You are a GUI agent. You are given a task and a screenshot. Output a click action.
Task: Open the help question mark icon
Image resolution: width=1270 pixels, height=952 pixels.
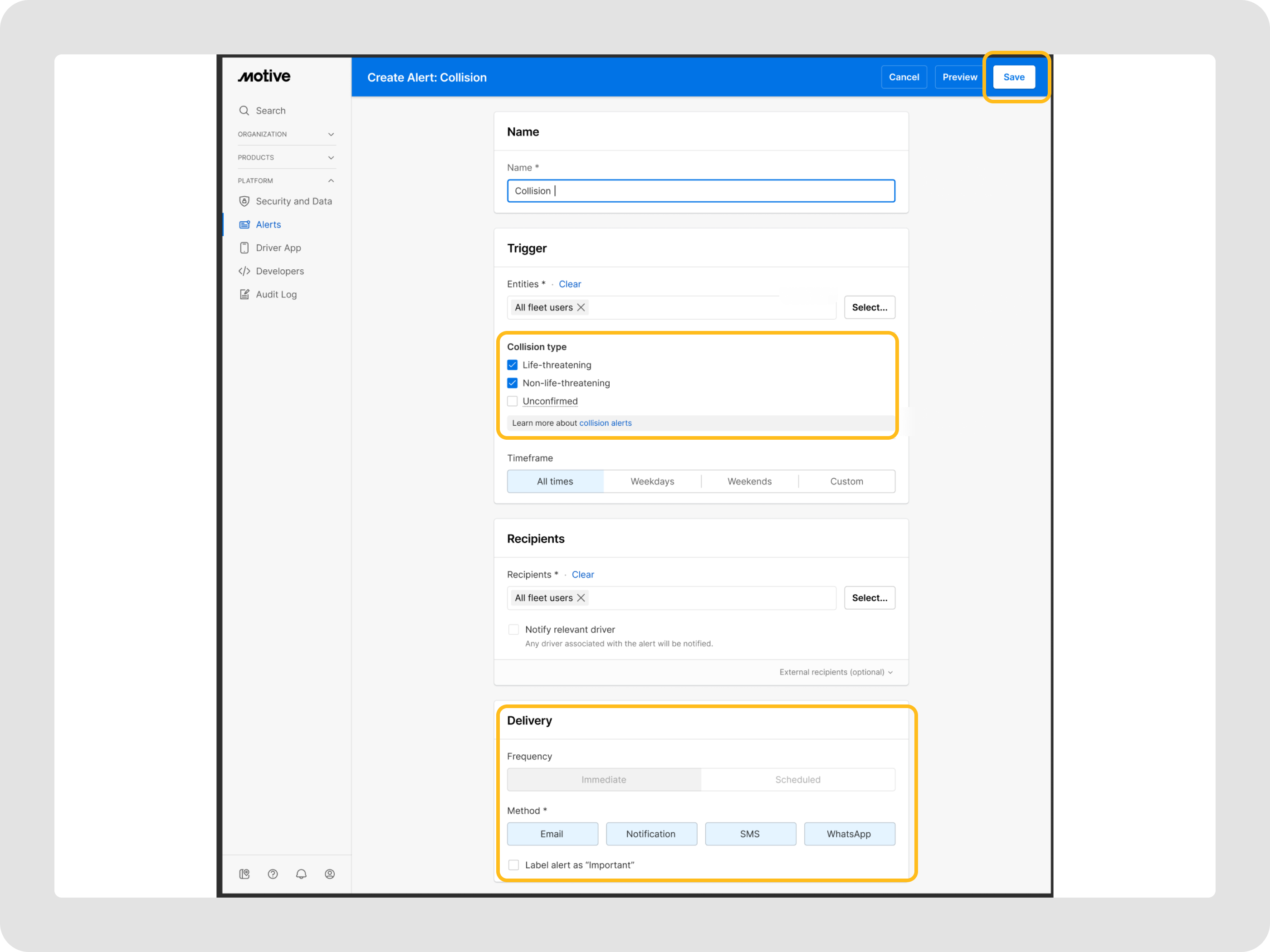[273, 874]
